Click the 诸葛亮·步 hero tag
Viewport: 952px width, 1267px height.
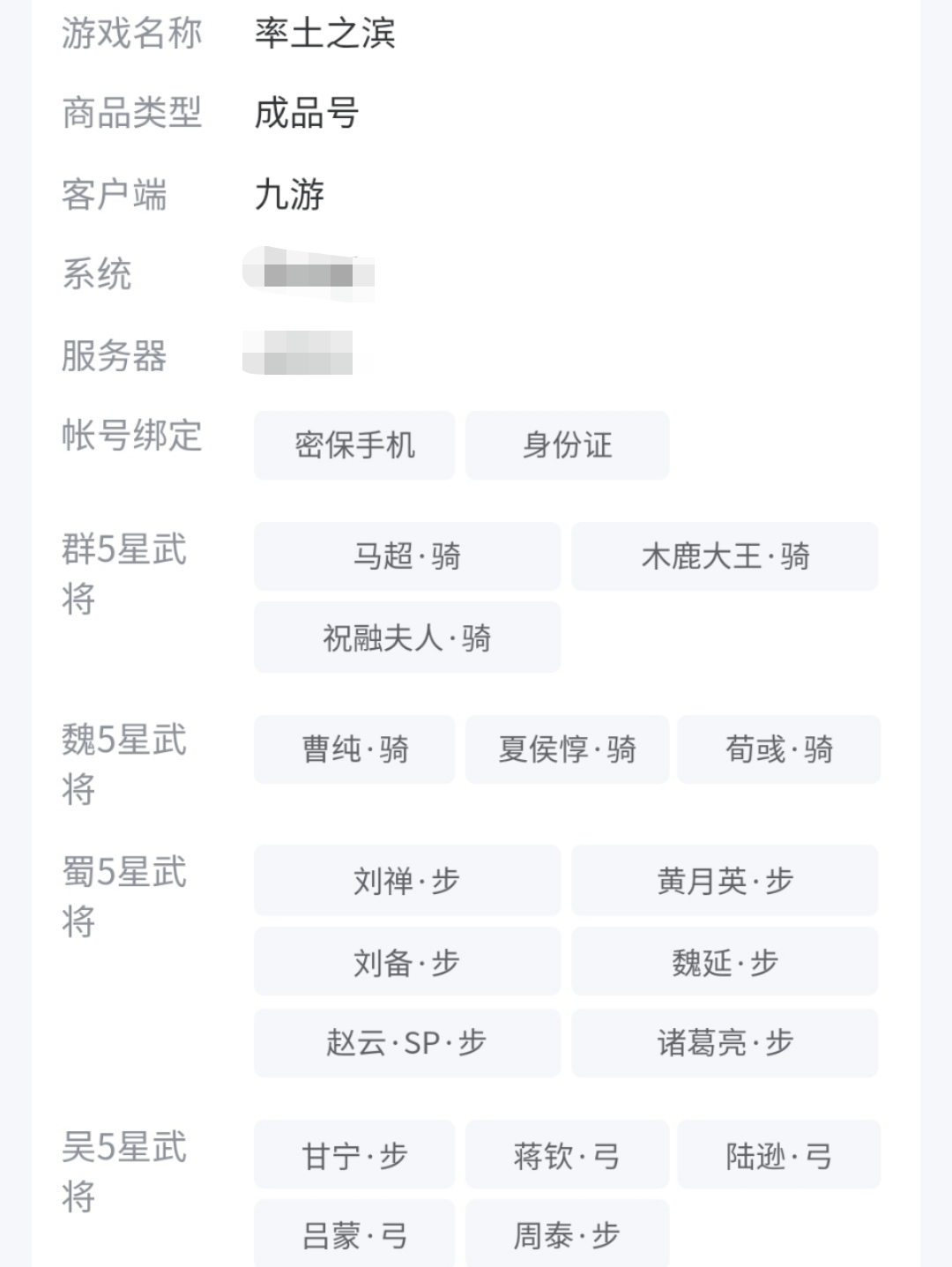coord(725,1043)
